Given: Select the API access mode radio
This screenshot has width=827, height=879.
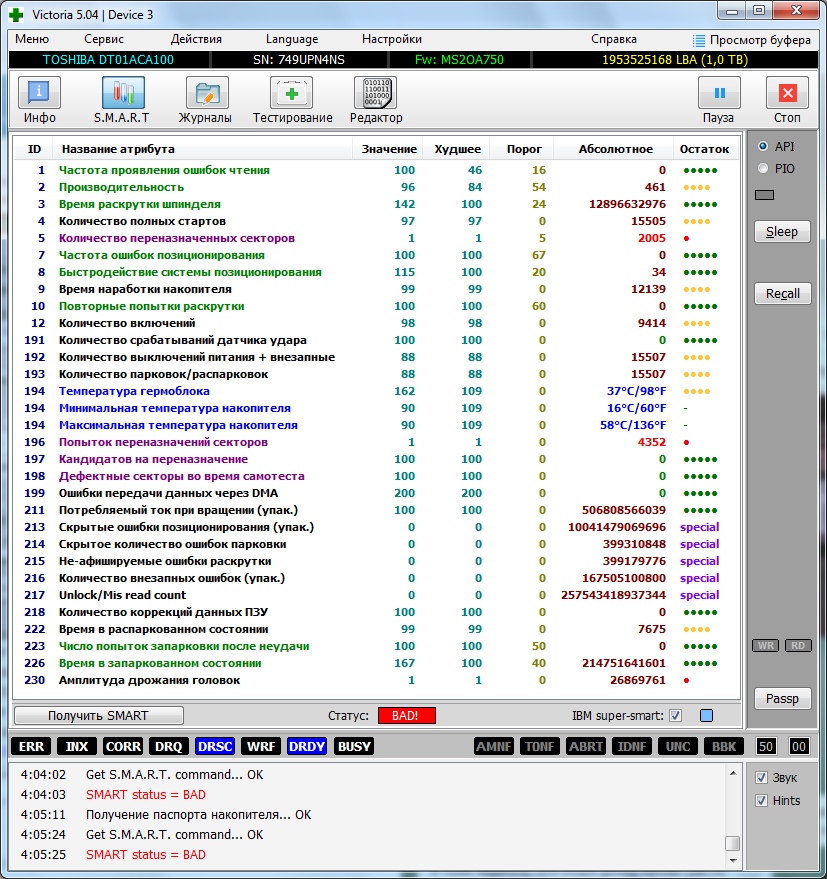Looking at the screenshot, I should click(764, 146).
